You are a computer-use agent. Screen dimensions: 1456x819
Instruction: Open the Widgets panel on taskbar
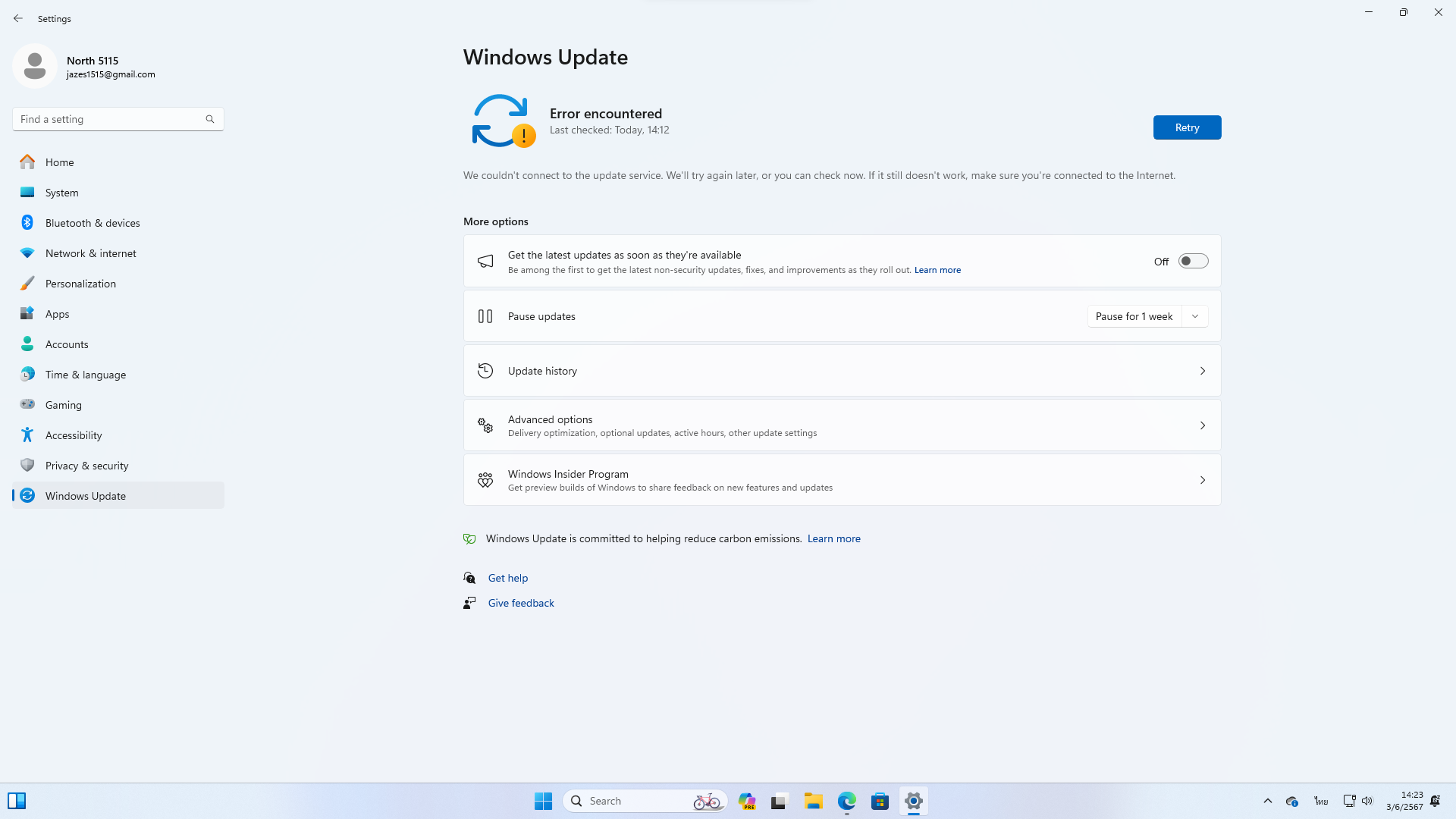click(17, 801)
